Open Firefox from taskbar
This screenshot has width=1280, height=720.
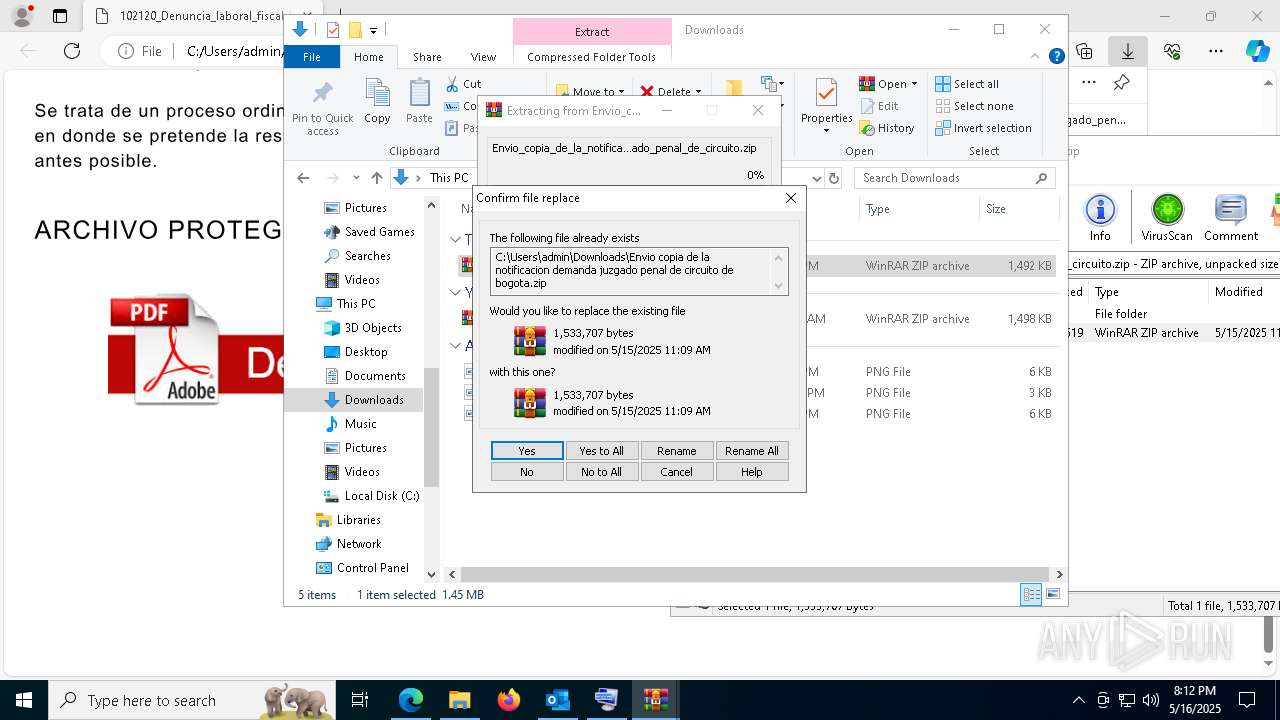click(x=508, y=700)
